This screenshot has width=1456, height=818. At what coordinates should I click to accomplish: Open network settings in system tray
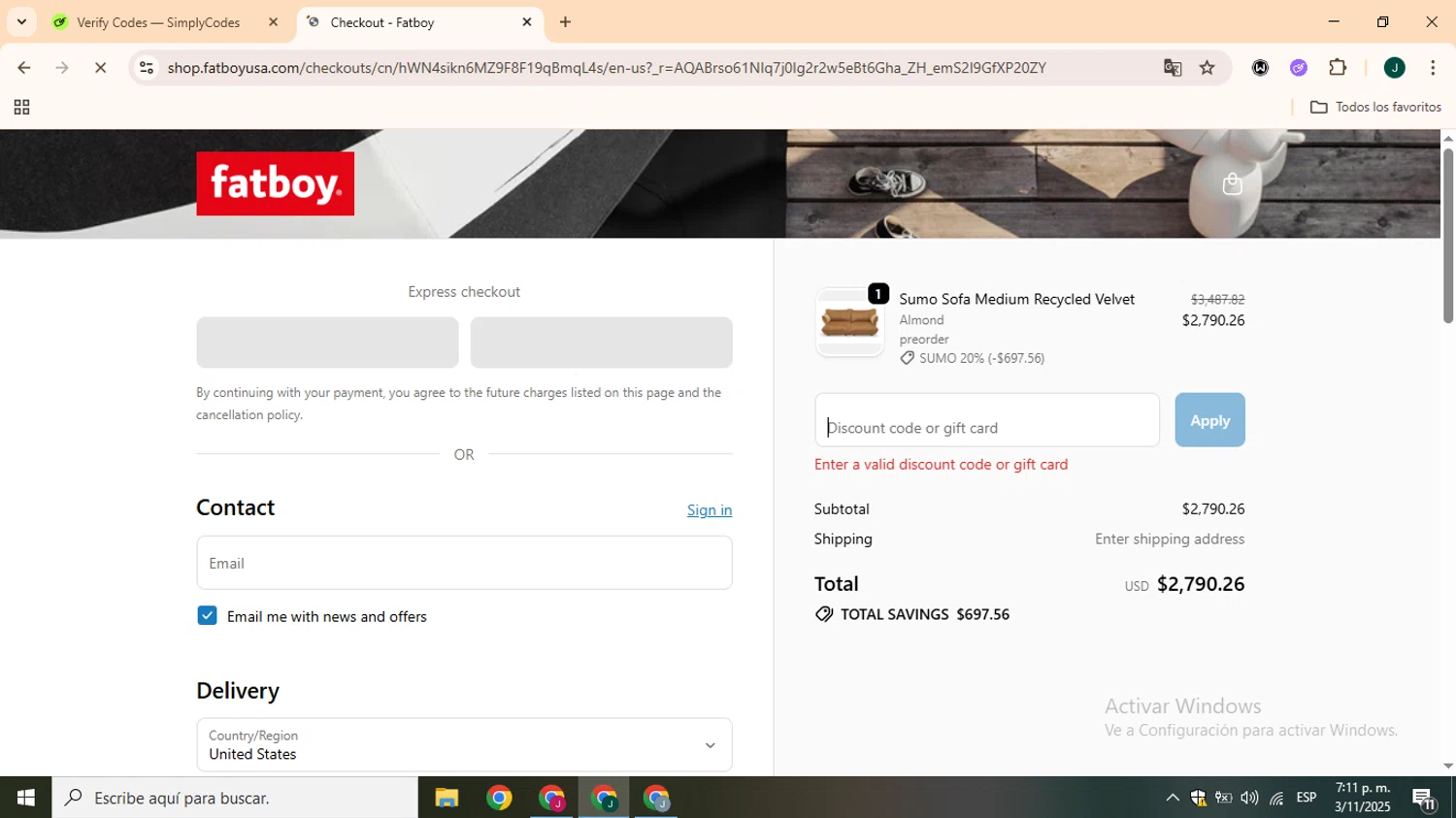pyautogui.click(x=1276, y=798)
